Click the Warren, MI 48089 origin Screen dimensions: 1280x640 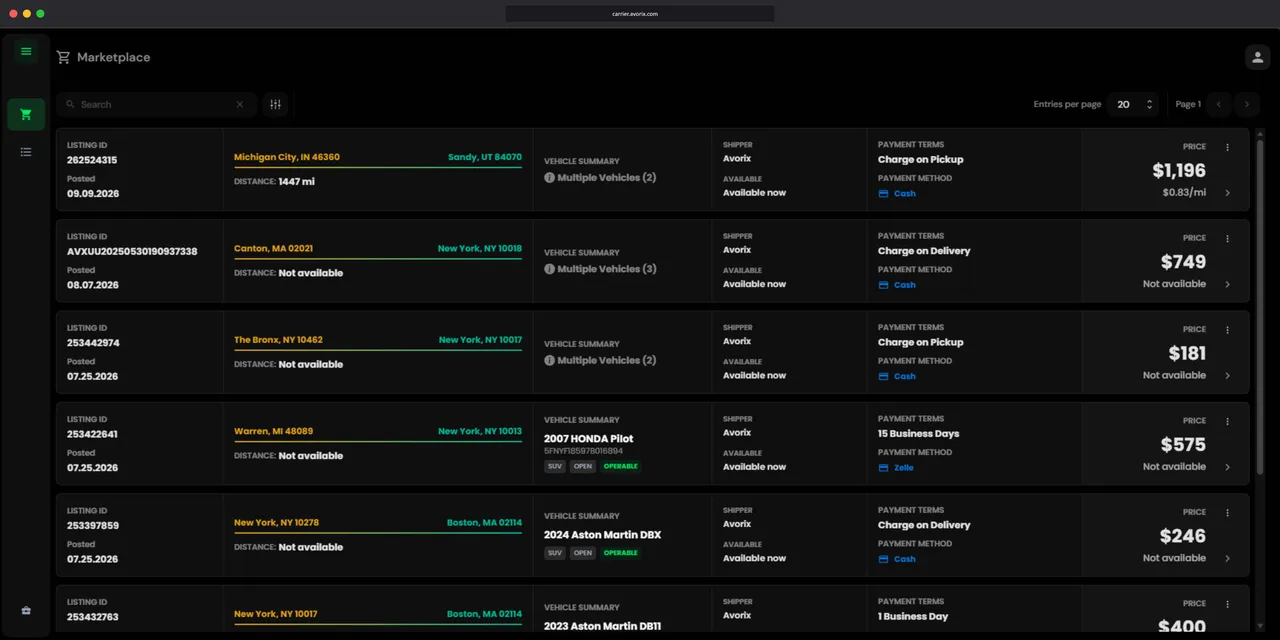coord(273,432)
